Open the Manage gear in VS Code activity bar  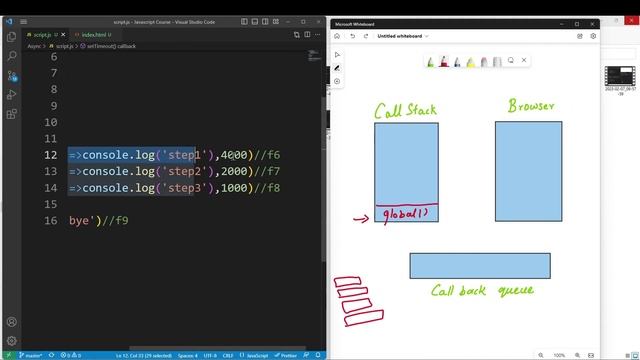pyautogui.click(x=12, y=341)
